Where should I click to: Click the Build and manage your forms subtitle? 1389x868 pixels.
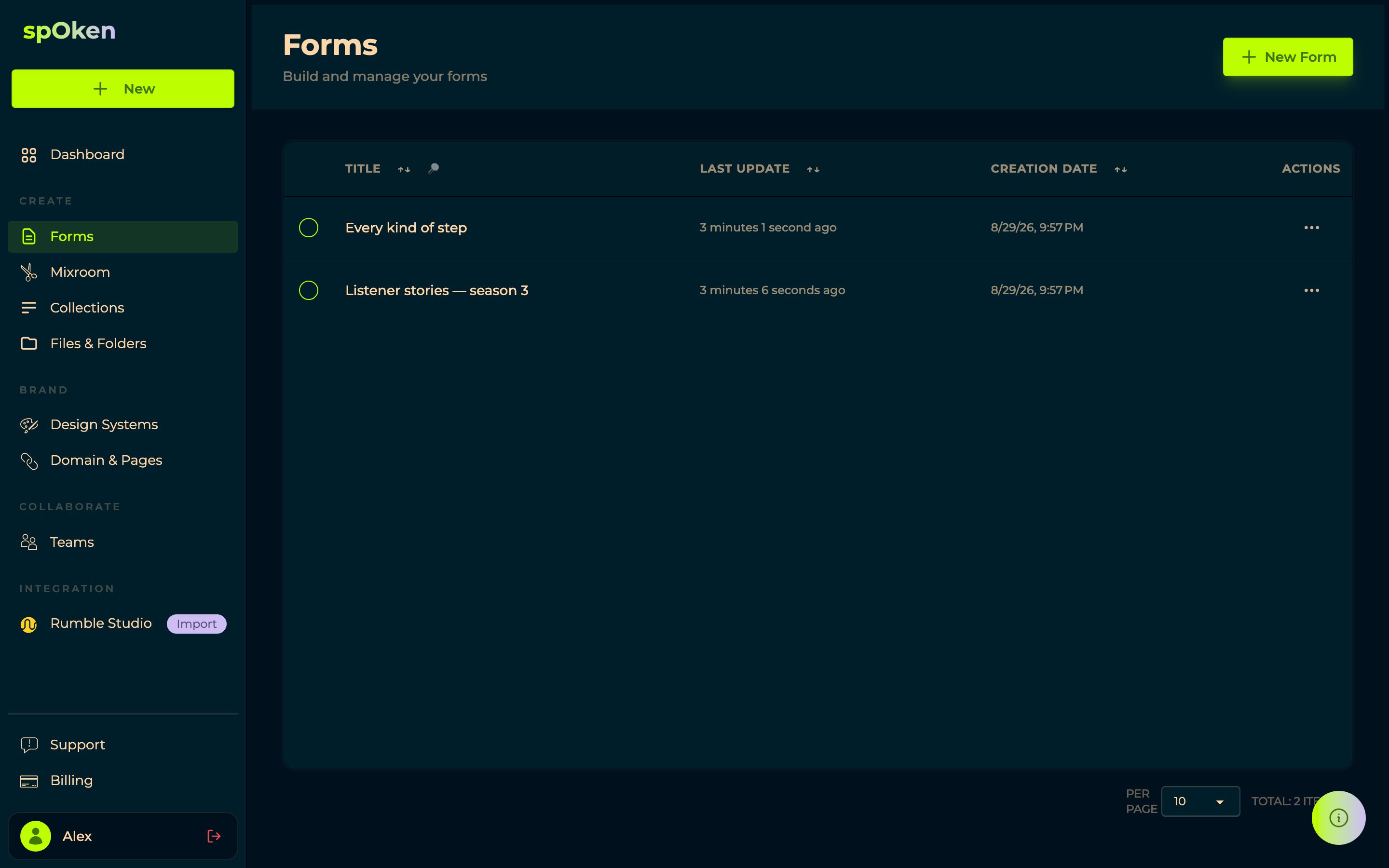point(384,76)
